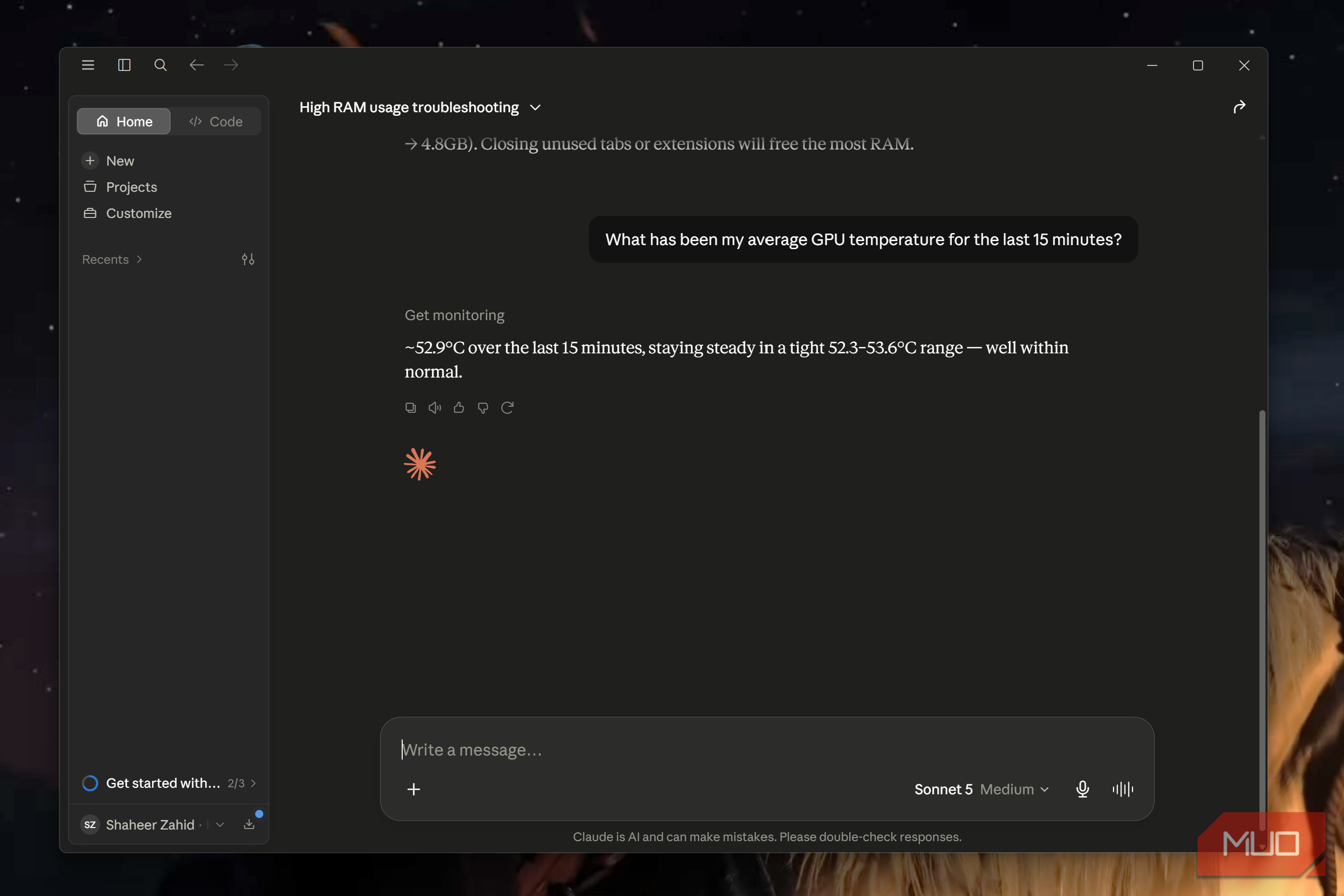Image resolution: width=1344 pixels, height=896 pixels.
Task: Give the response a thumbs down
Action: pos(483,407)
